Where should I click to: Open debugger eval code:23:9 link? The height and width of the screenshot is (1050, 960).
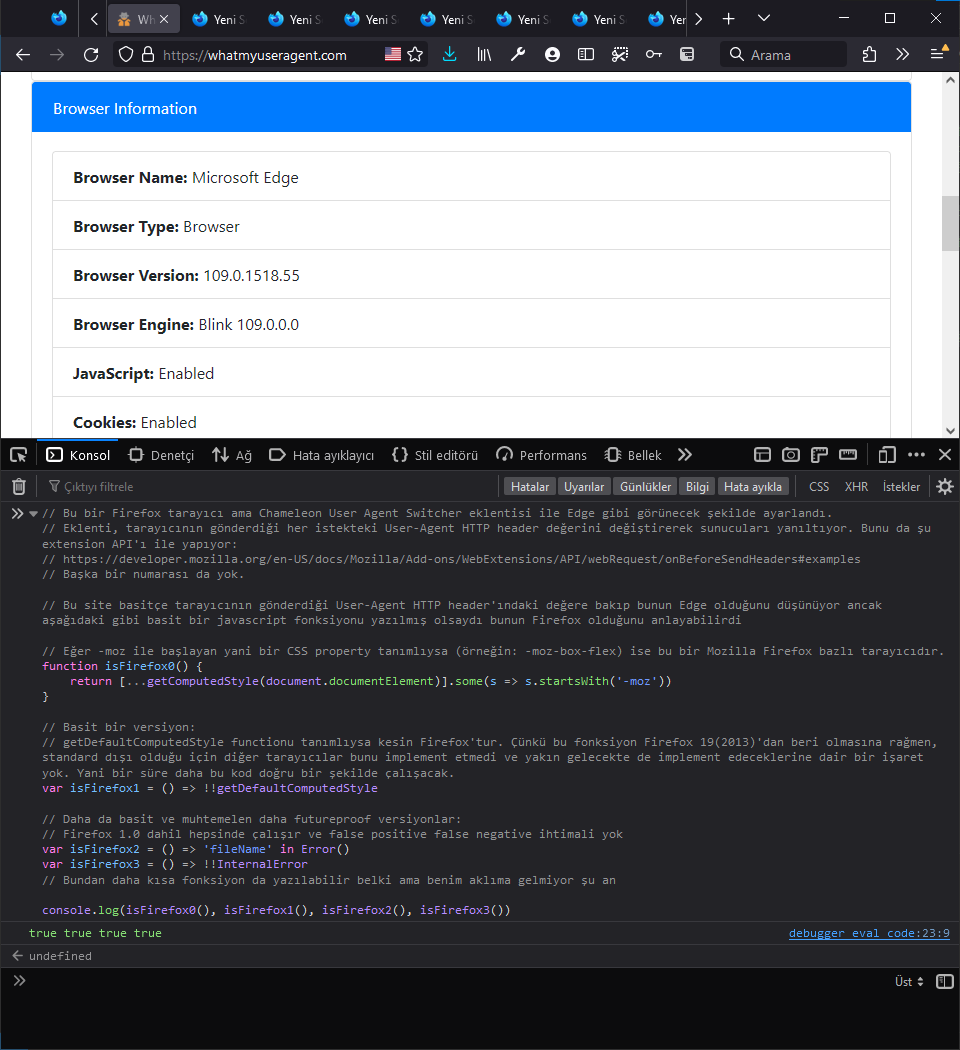click(x=869, y=933)
